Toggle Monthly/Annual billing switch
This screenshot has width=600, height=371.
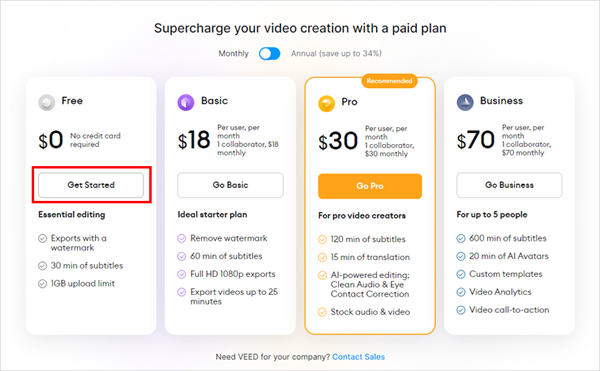[269, 54]
